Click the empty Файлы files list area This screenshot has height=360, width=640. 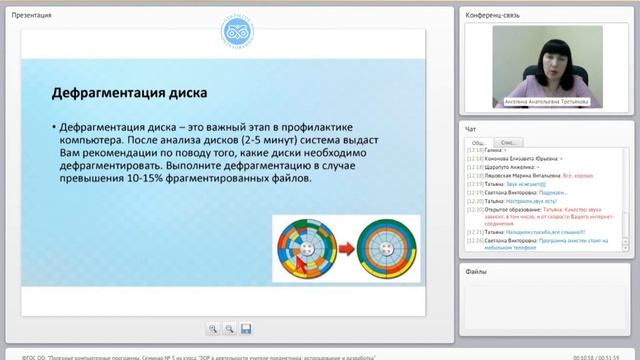544,306
